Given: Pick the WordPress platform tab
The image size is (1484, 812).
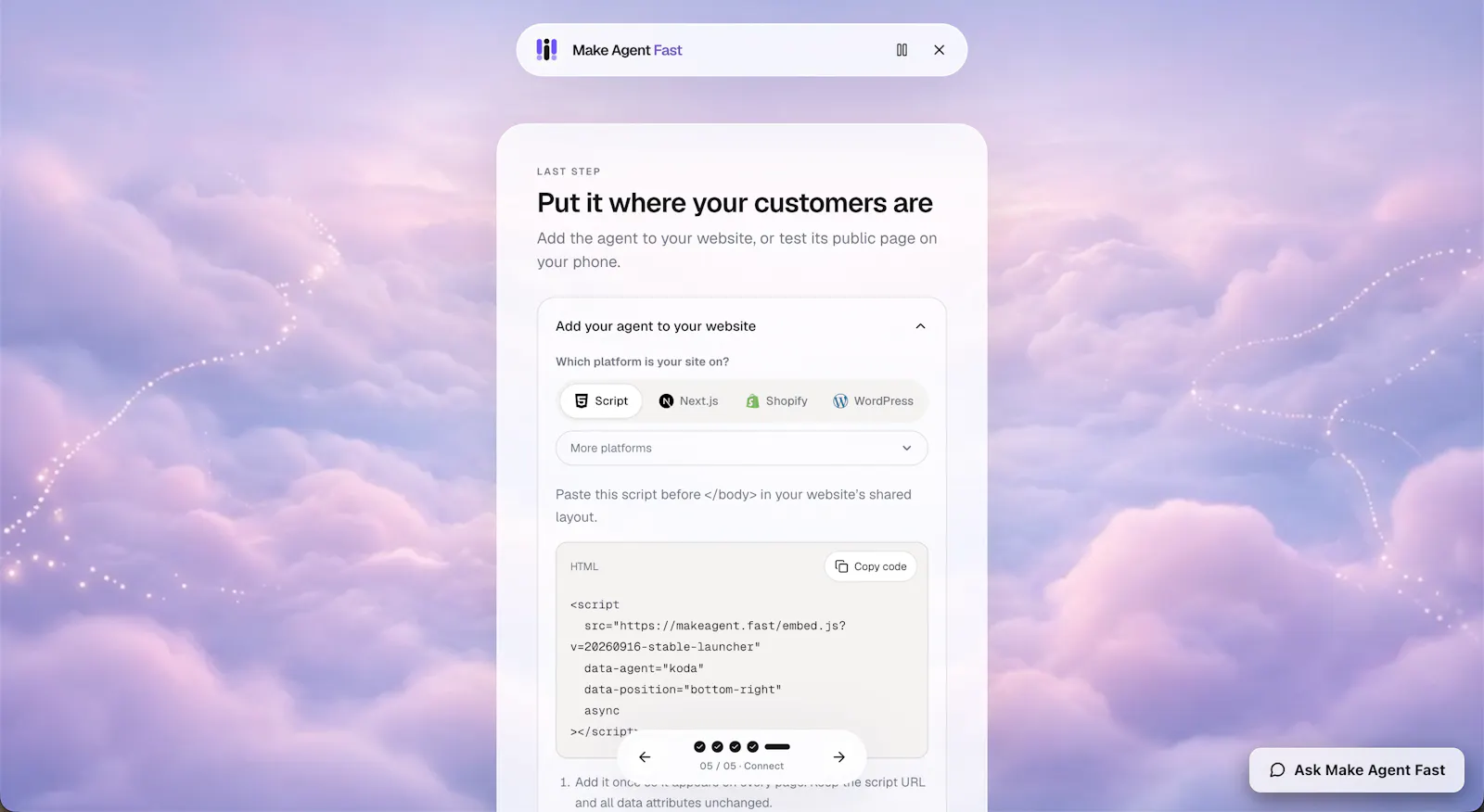Looking at the screenshot, I should point(873,401).
